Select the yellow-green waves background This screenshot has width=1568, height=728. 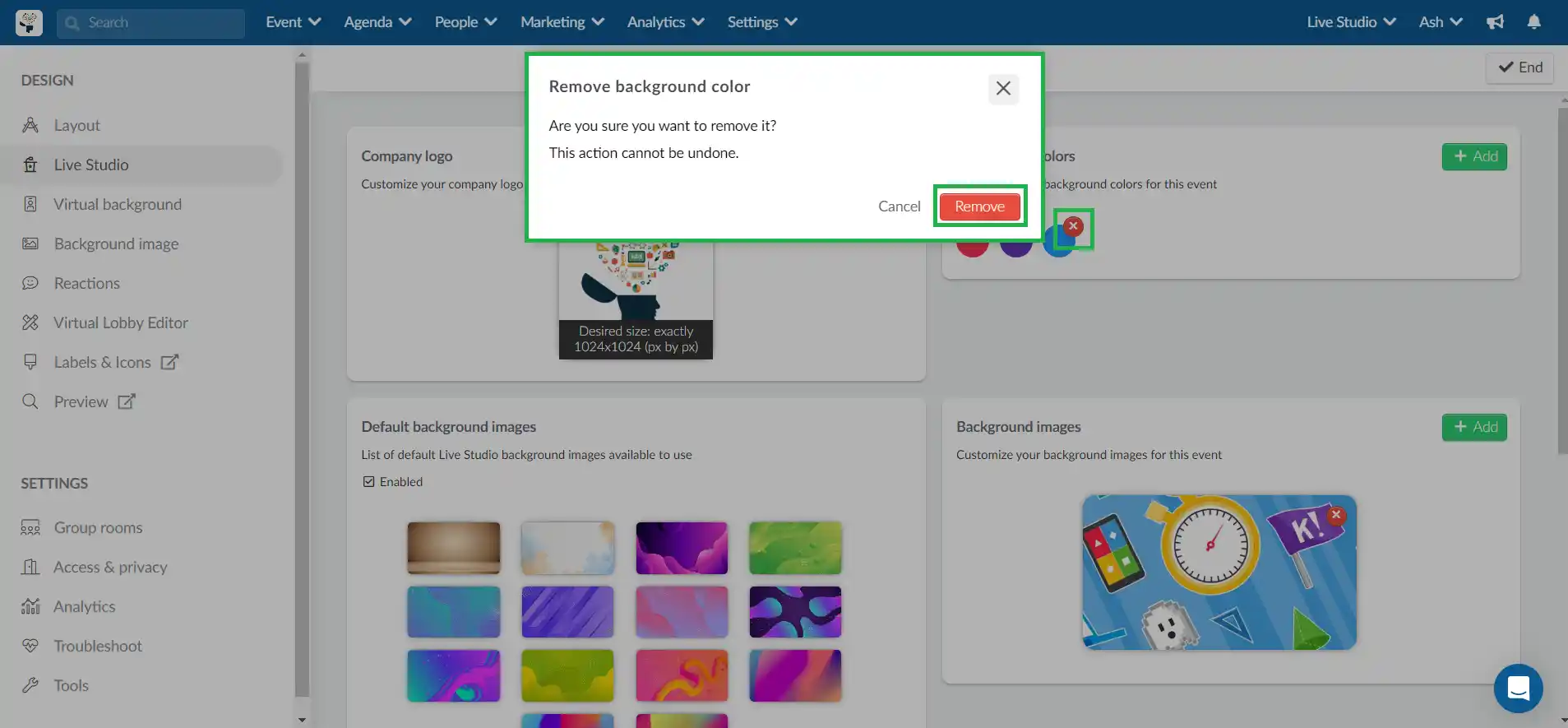[x=567, y=676]
